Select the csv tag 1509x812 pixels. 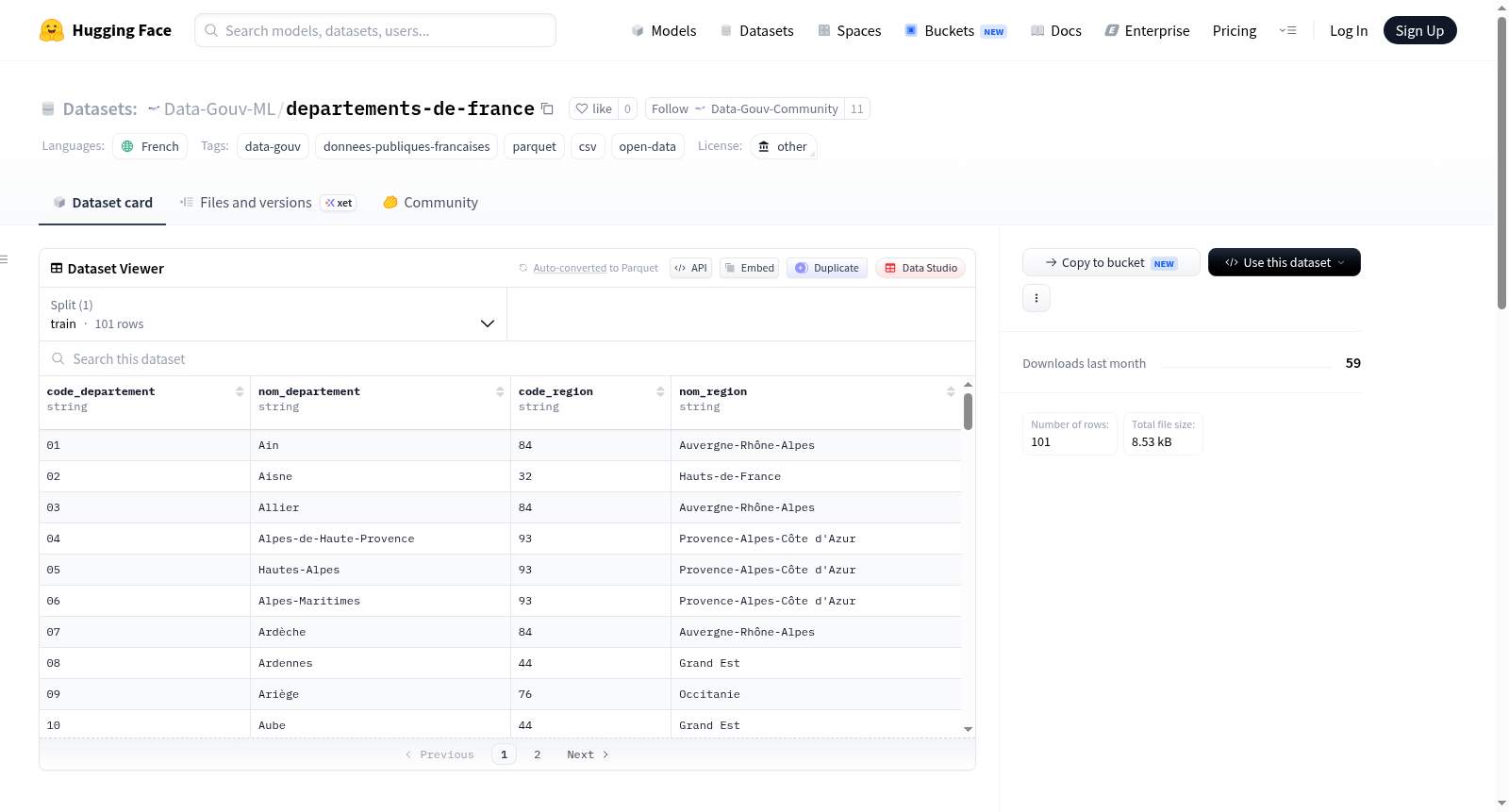pos(588,146)
